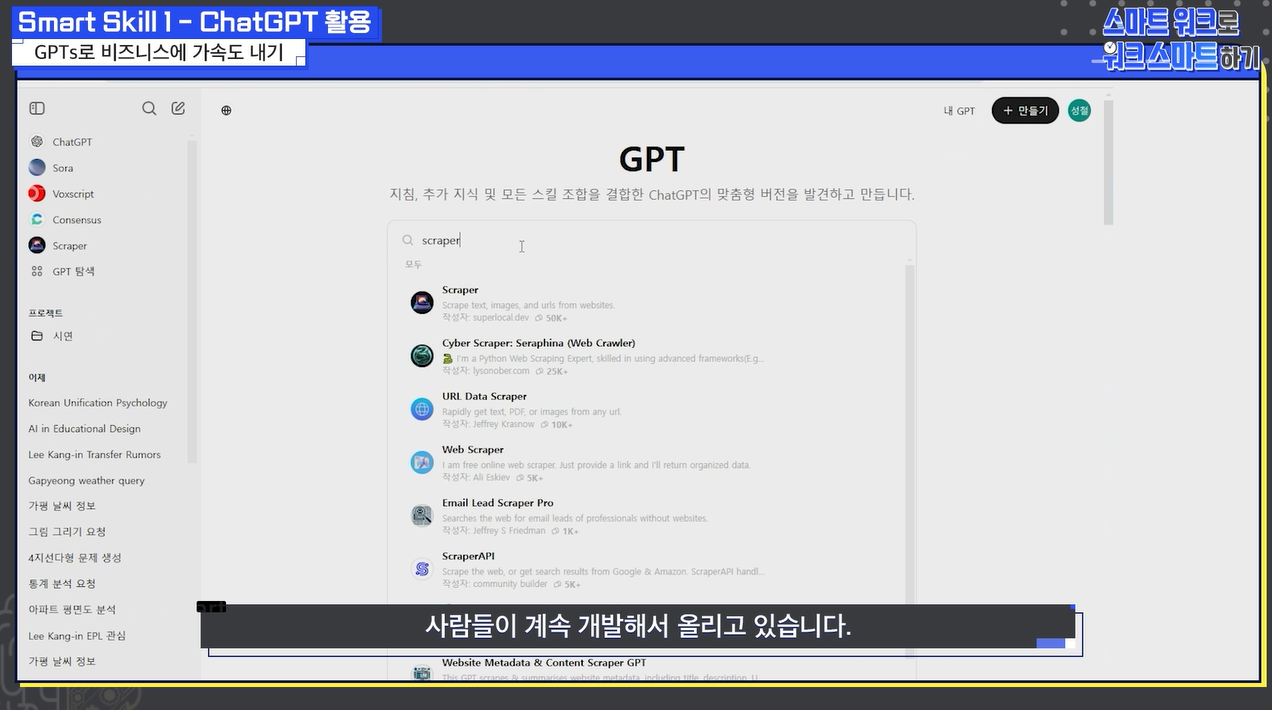Image resolution: width=1272 pixels, height=710 pixels.
Task: Open chat 그림 그리기 요청
Action: [x=67, y=532]
